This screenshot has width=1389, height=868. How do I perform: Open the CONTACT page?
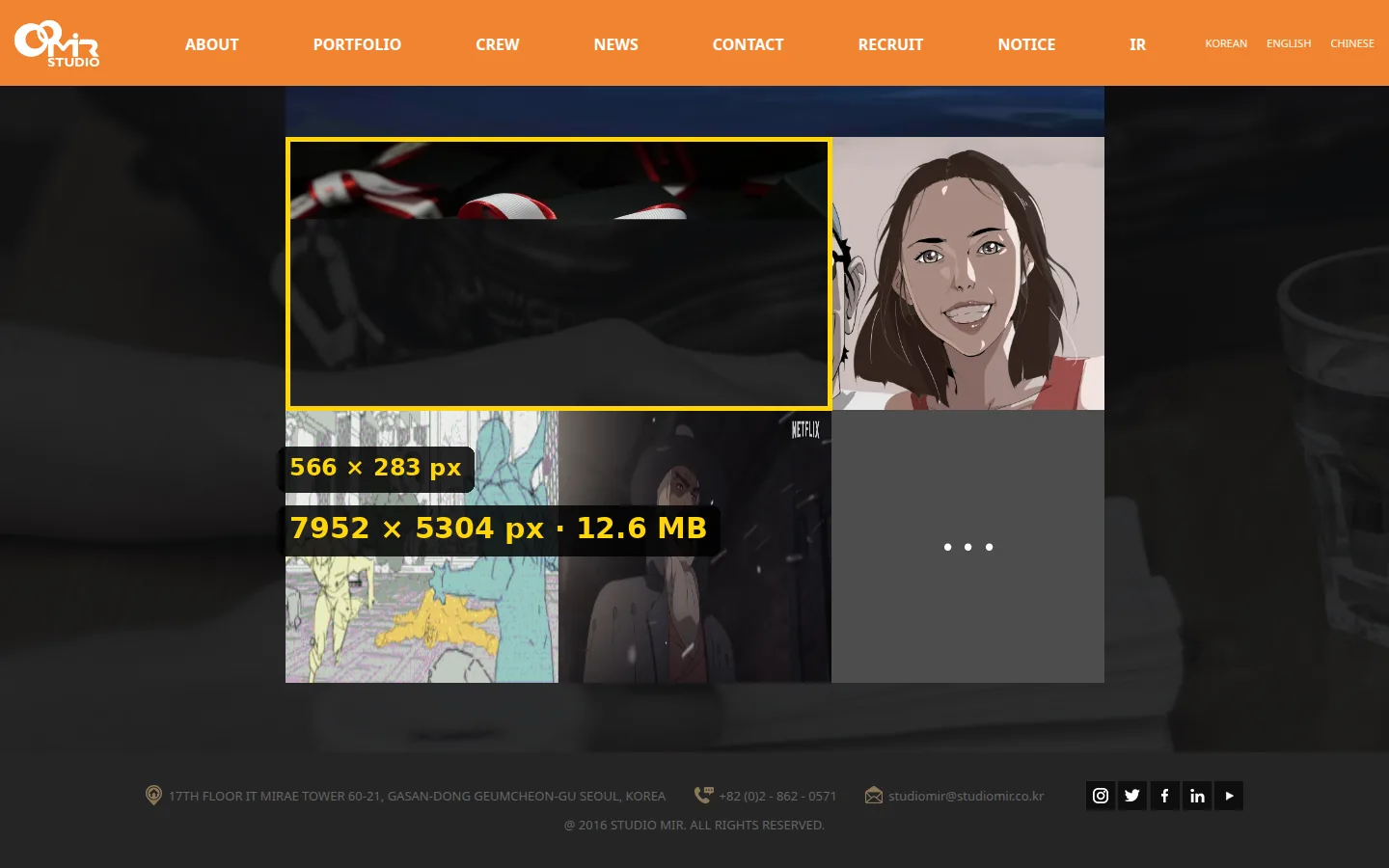(749, 44)
